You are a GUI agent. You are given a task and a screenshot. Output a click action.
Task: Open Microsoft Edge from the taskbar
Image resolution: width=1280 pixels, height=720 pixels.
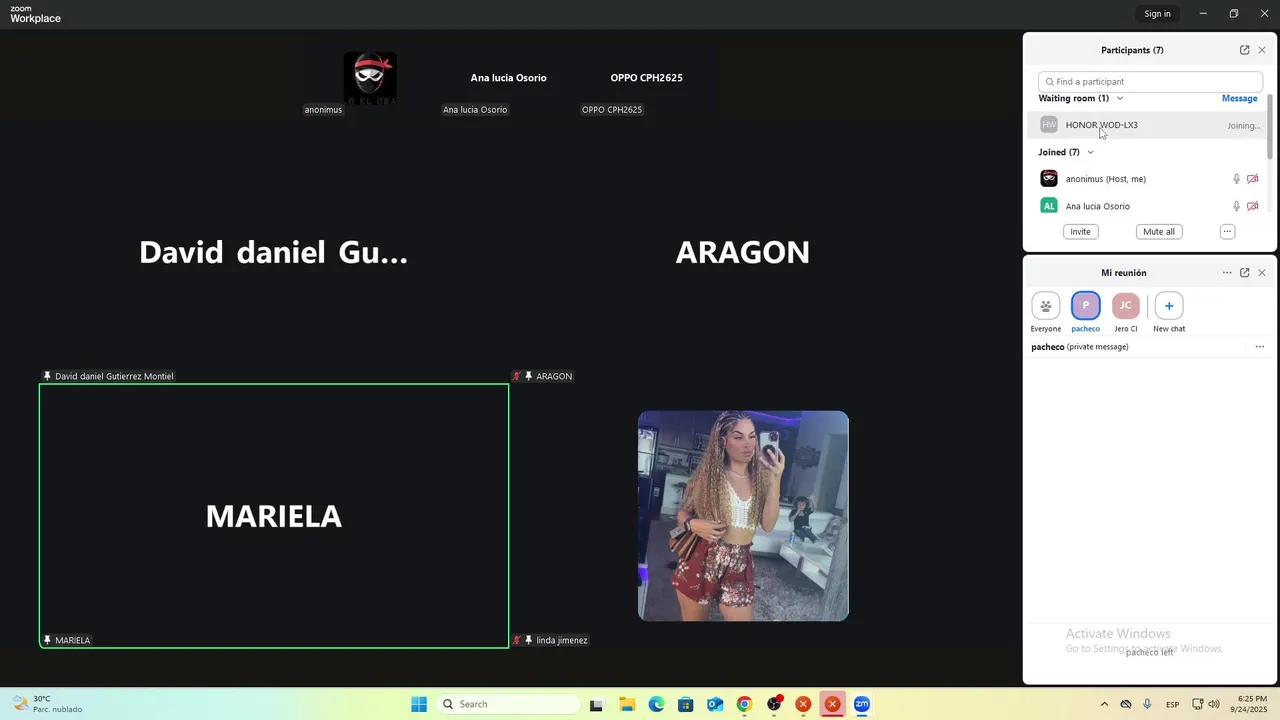point(656,704)
